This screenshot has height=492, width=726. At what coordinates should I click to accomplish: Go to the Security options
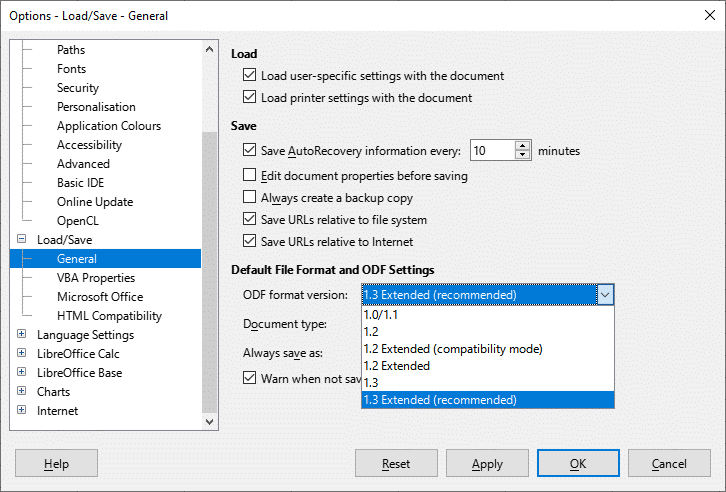click(x=78, y=87)
